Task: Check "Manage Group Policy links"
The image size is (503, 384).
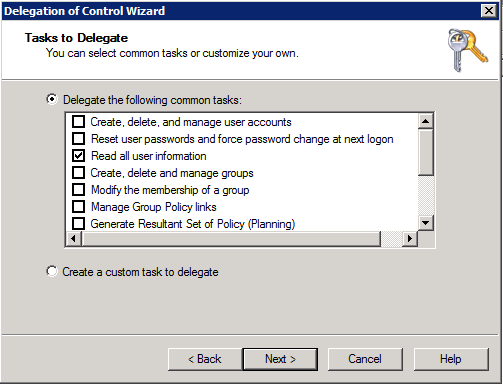Action: tap(79, 207)
